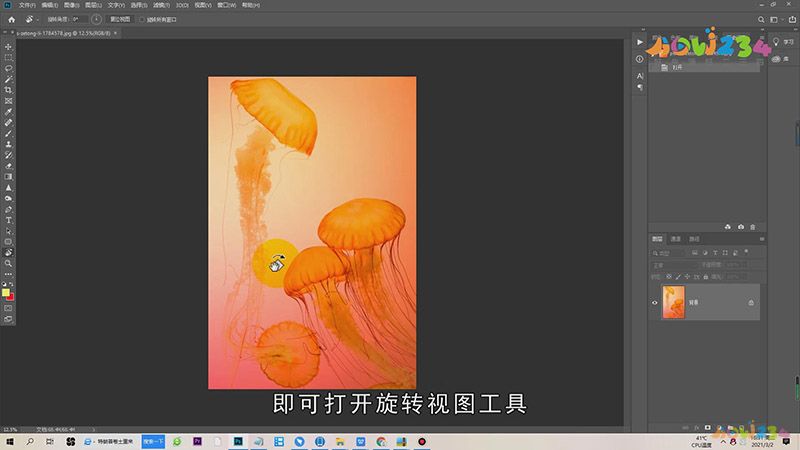Open the Character panel icon
Screen dimensions: 800x450
click(x=640, y=76)
